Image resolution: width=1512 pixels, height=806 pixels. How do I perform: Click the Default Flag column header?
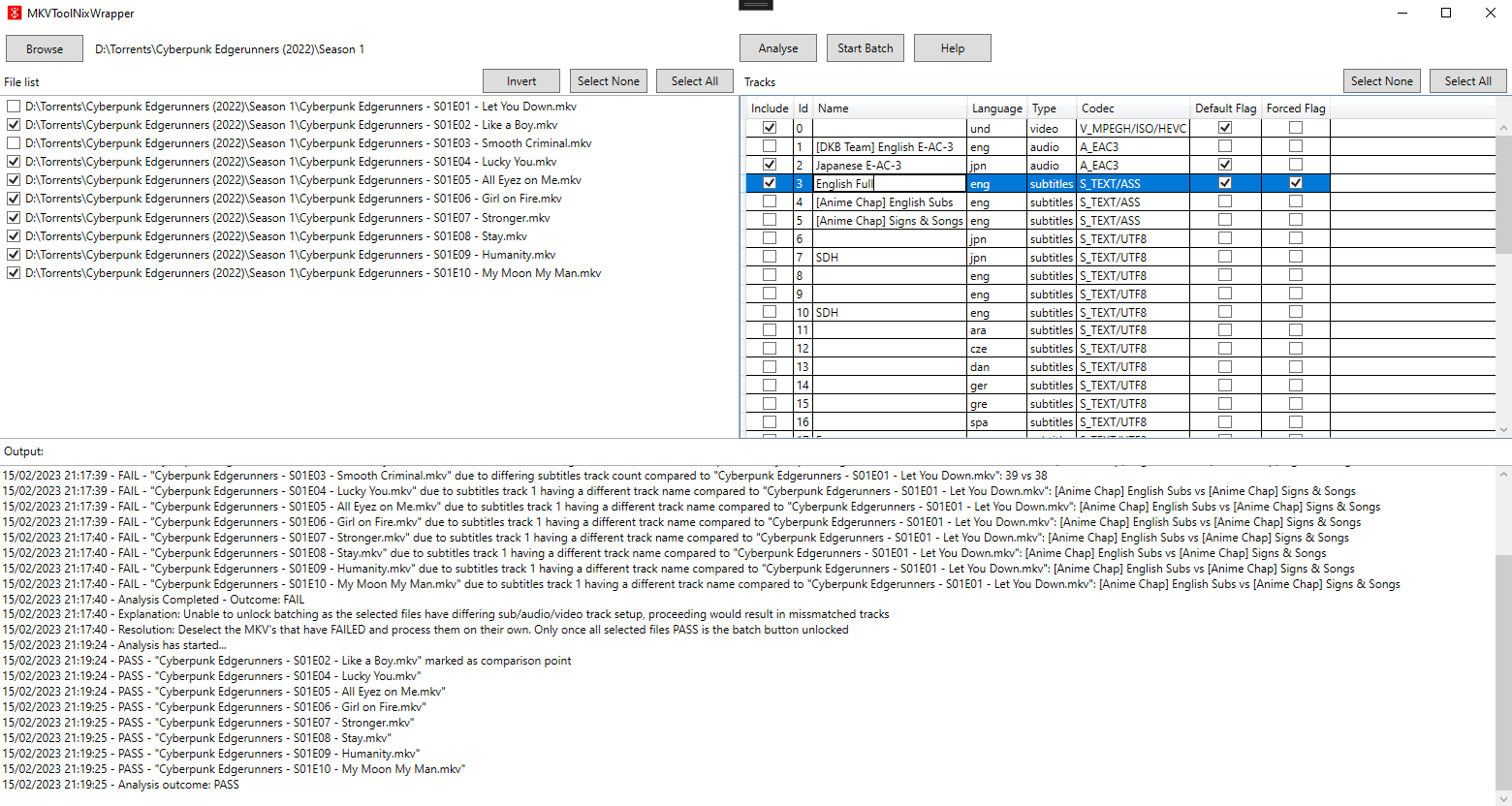pyautogui.click(x=1225, y=108)
